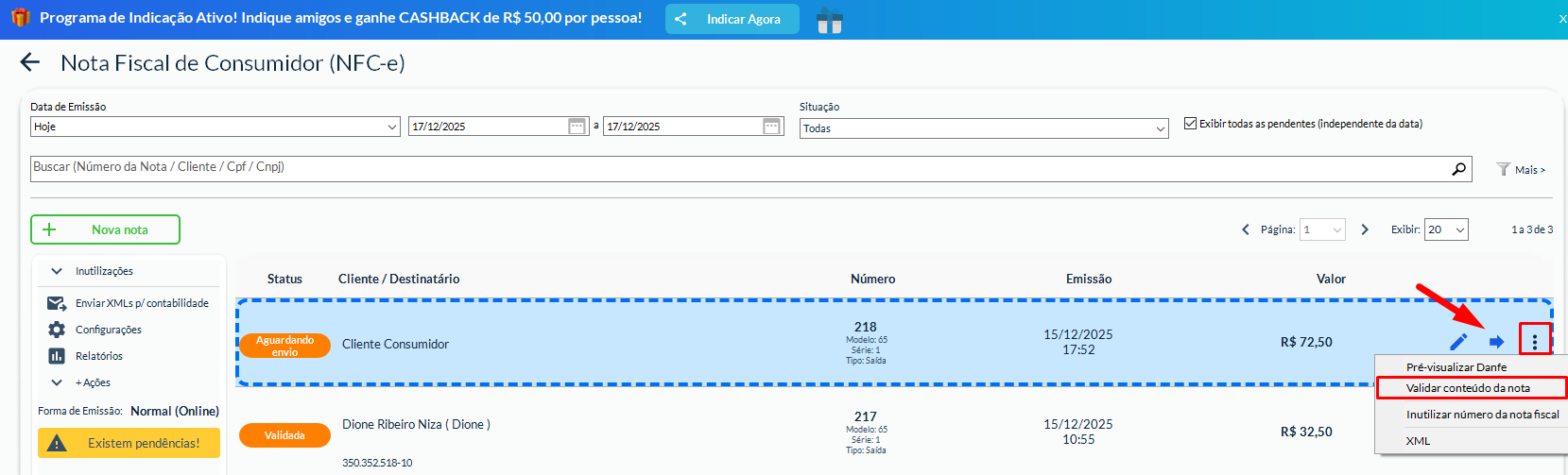Click the 'Nova nota' button

tap(105, 229)
